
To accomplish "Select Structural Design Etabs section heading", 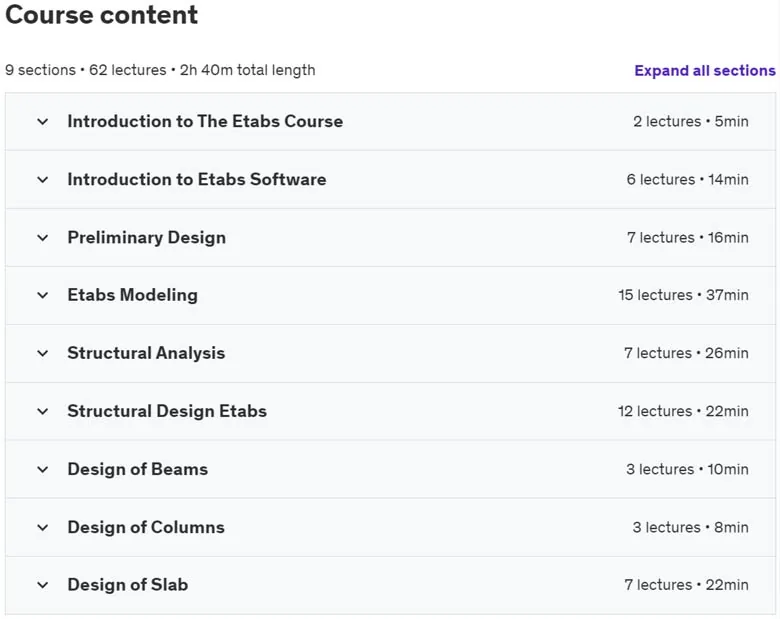I will pyautogui.click(x=167, y=412).
